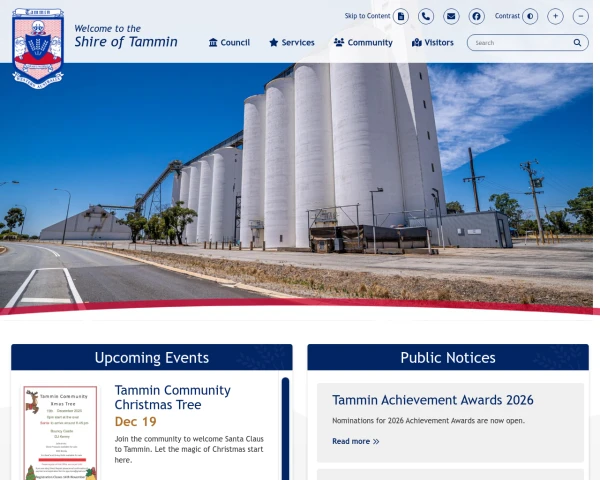Image resolution: width=600 pixels, height=480 pixels.
Task: Open the Community menu
Action: [363, 42]
